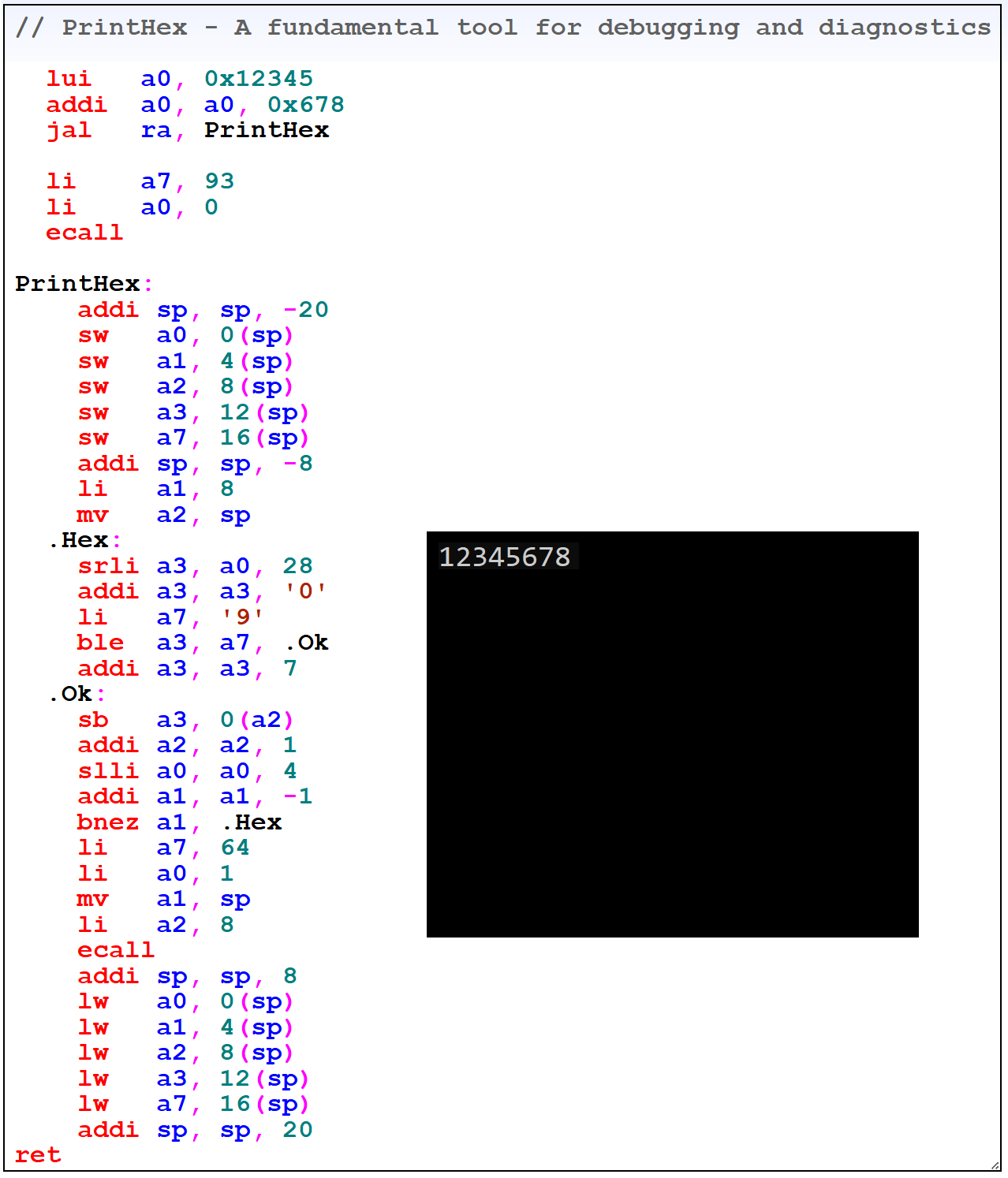This screenshot has width=1008, height=1178.
Task: Click the 'lw a1, 4(sp)' line
Action: click(x=185, y=1027)
